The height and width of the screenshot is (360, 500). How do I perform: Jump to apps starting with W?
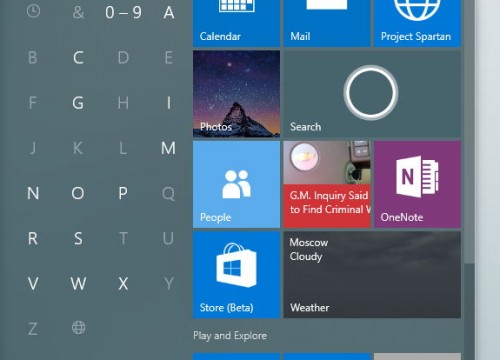pos(78,284)
